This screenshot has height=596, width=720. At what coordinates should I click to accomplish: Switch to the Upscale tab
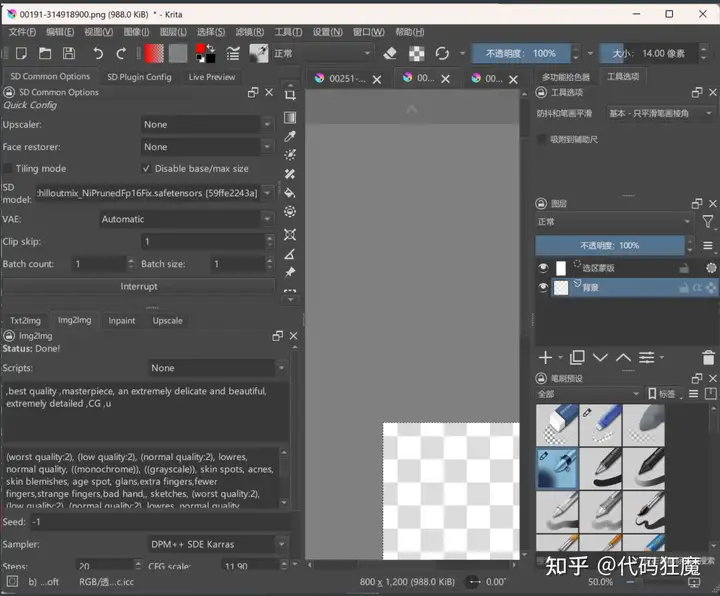click(x=168, y=320)
